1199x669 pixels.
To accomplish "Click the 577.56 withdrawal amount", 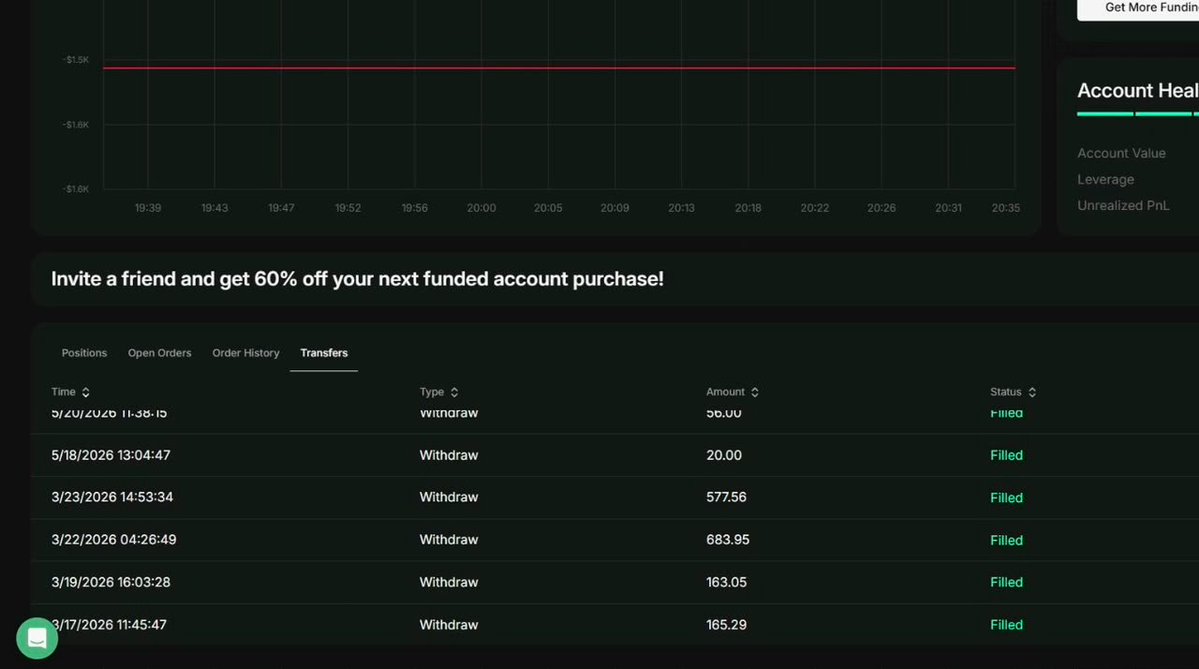I will (726, 497).
